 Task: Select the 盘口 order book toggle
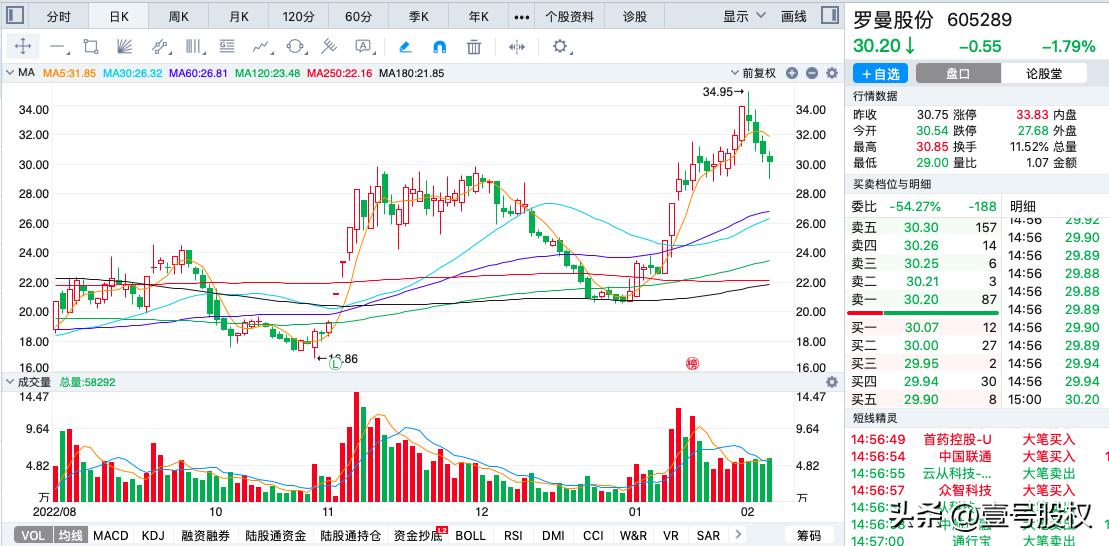coord(958,73)
